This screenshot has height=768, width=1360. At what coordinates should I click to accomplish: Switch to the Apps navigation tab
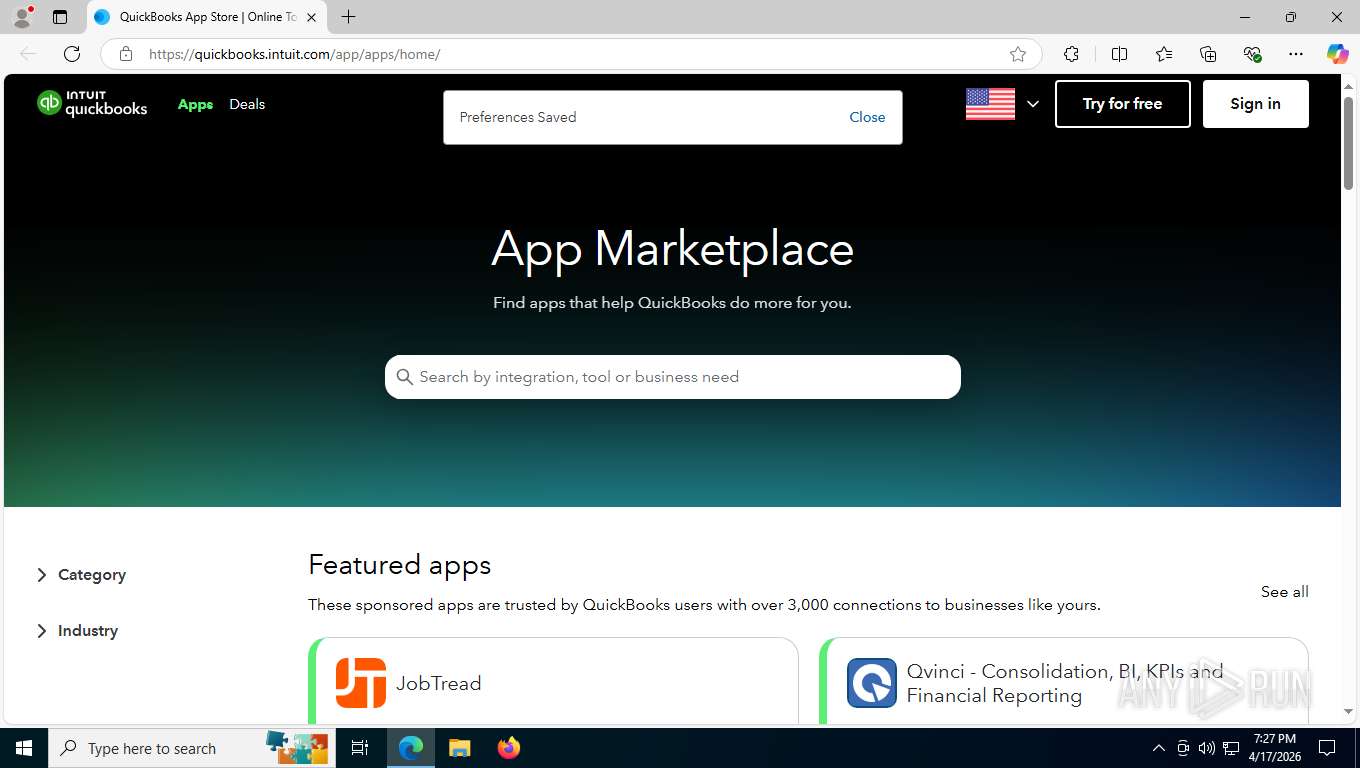click(x=195, y=104)
